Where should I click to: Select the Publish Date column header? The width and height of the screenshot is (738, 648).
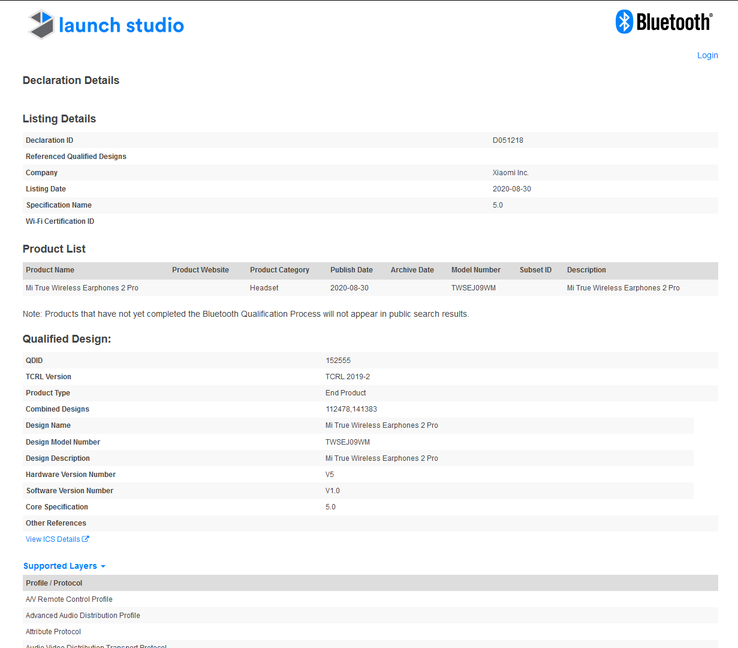tap(351, 270)
